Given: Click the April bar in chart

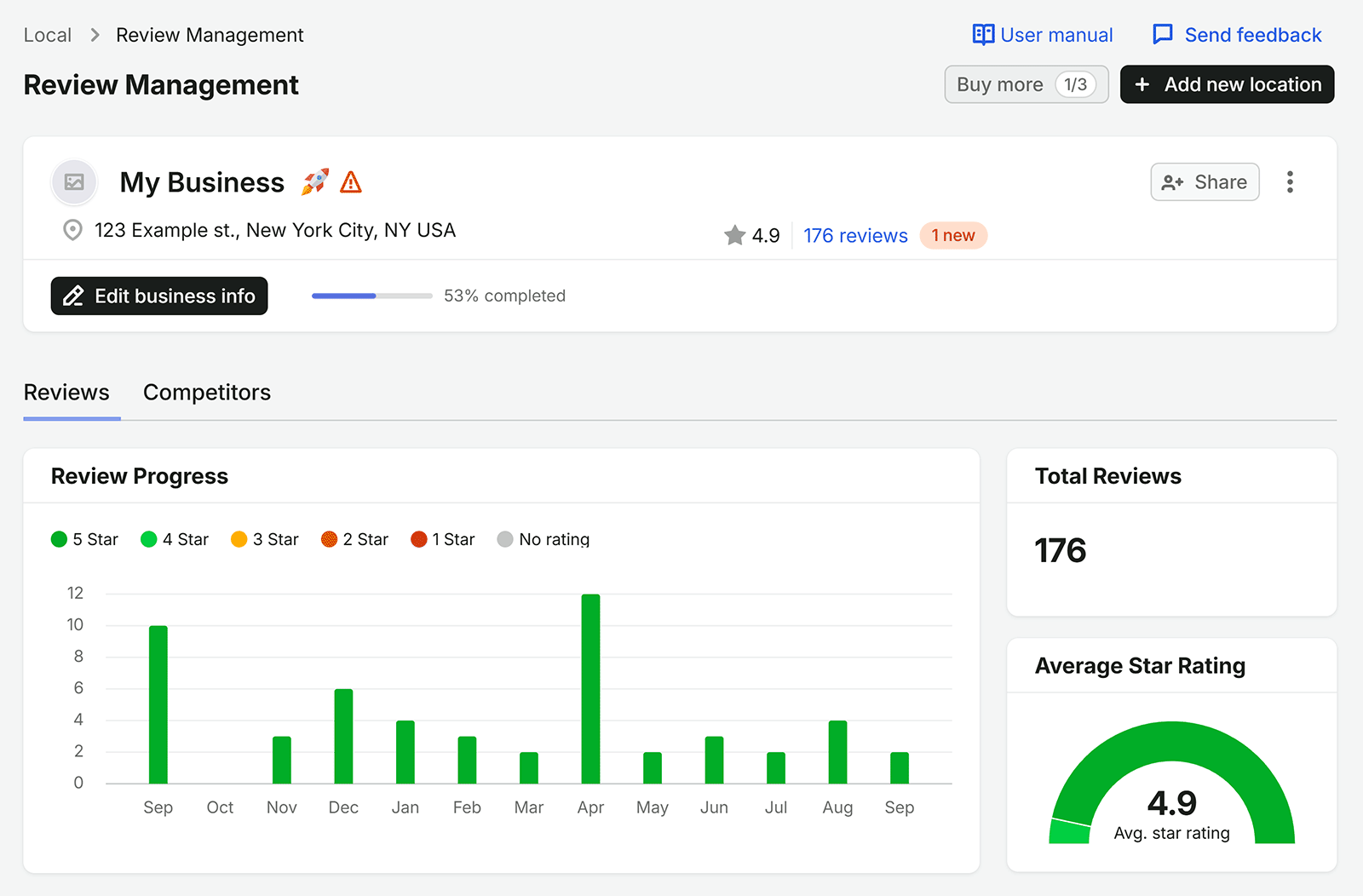Looking at the screenshot, I should 590,689.
